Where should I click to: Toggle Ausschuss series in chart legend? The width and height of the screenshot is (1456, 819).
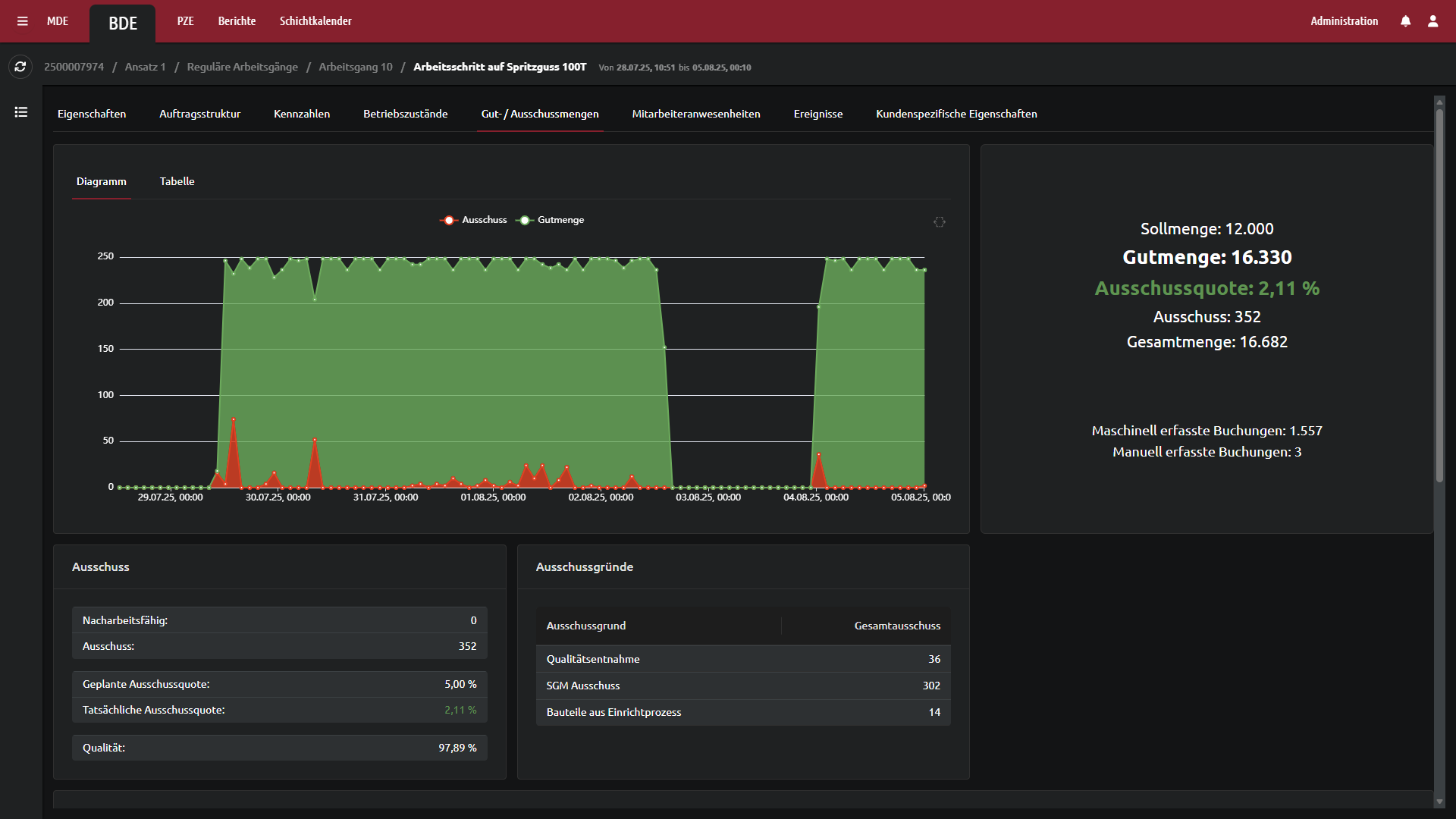pos(473,220)
